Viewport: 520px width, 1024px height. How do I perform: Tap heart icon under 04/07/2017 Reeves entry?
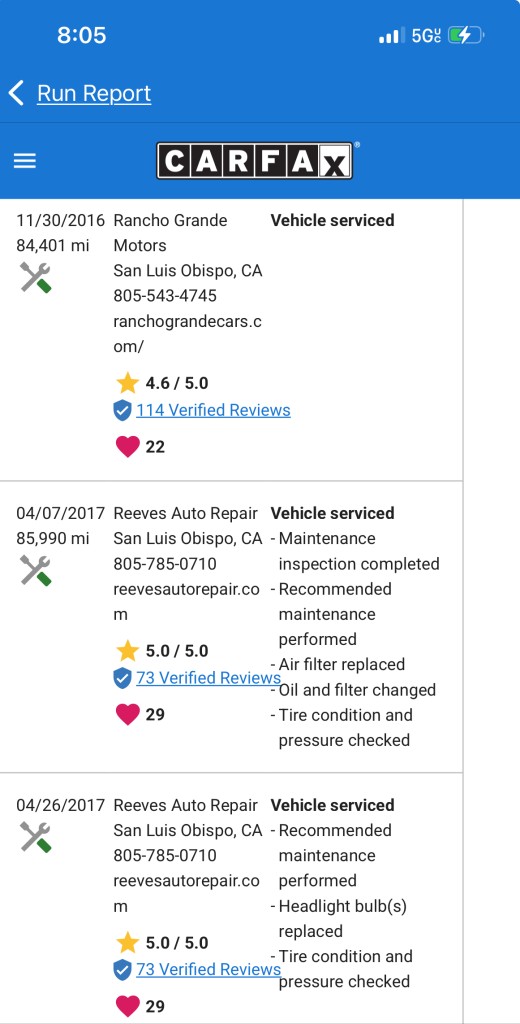[x=127, y=714]
